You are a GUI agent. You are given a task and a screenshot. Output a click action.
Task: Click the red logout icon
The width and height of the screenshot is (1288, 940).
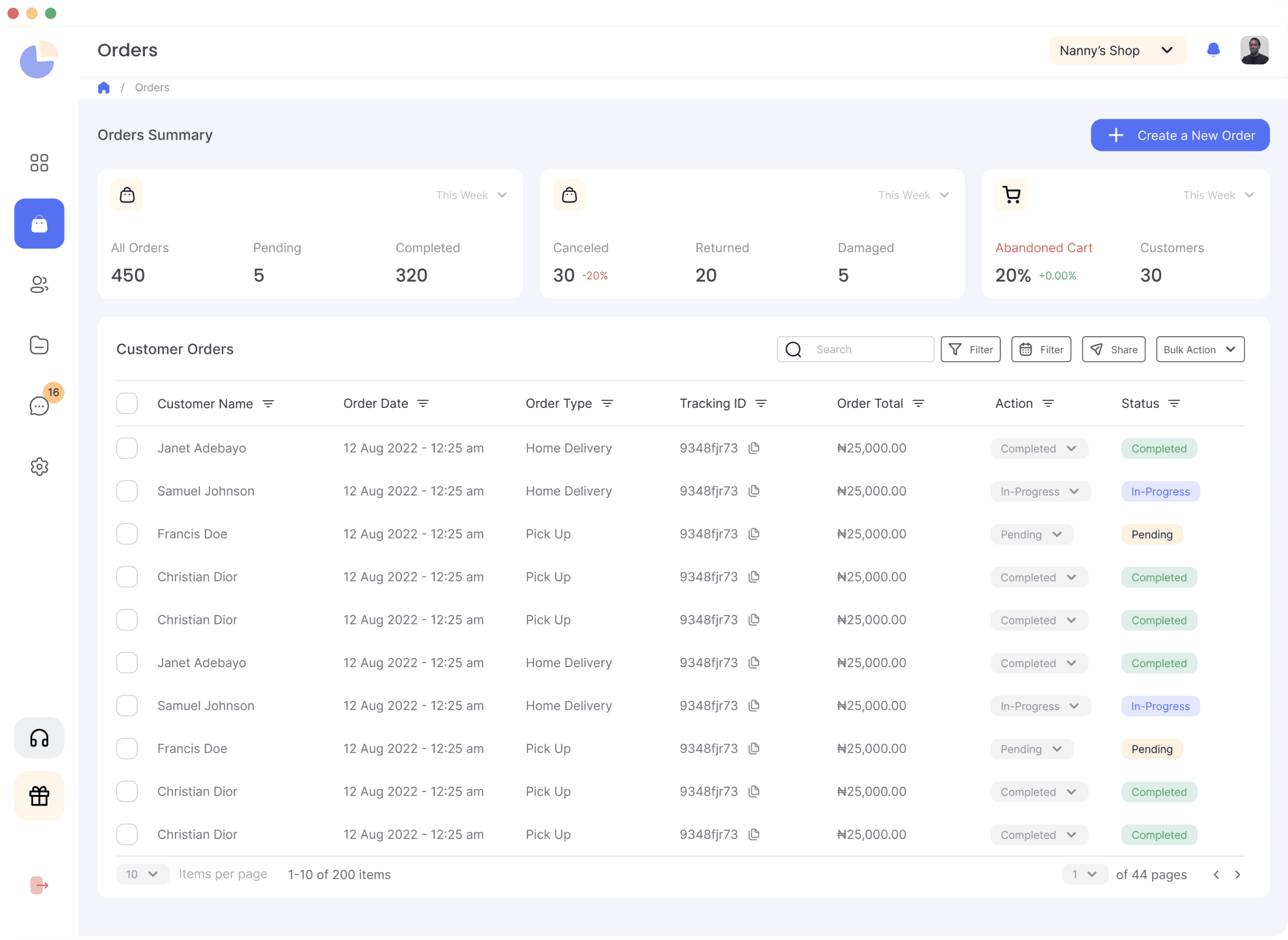coord(39,885)
